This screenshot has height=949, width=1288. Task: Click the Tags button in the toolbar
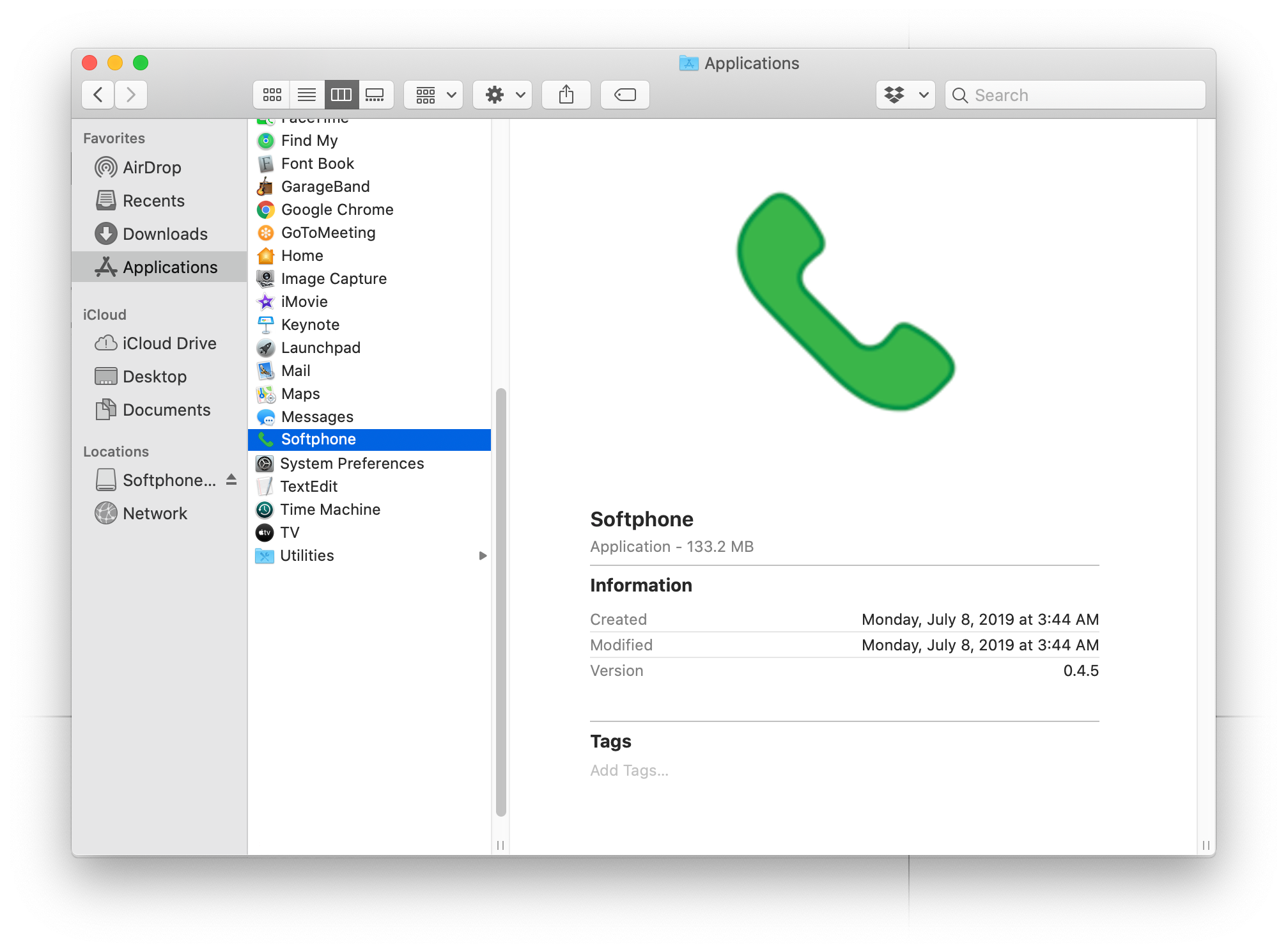625,95
